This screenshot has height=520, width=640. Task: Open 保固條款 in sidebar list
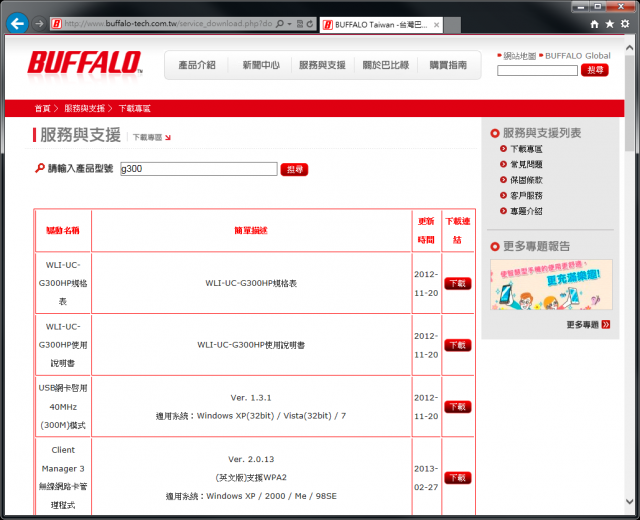526,180
